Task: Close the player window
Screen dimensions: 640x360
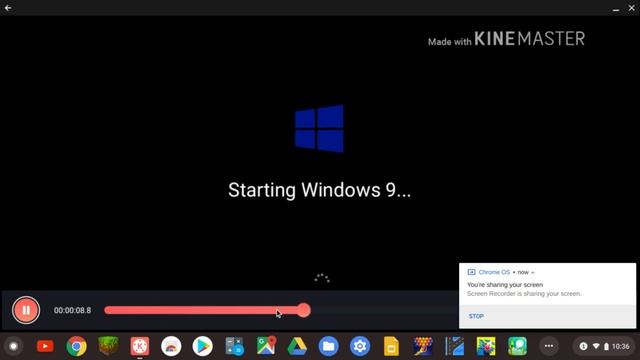Action: (x=631, y=8)
